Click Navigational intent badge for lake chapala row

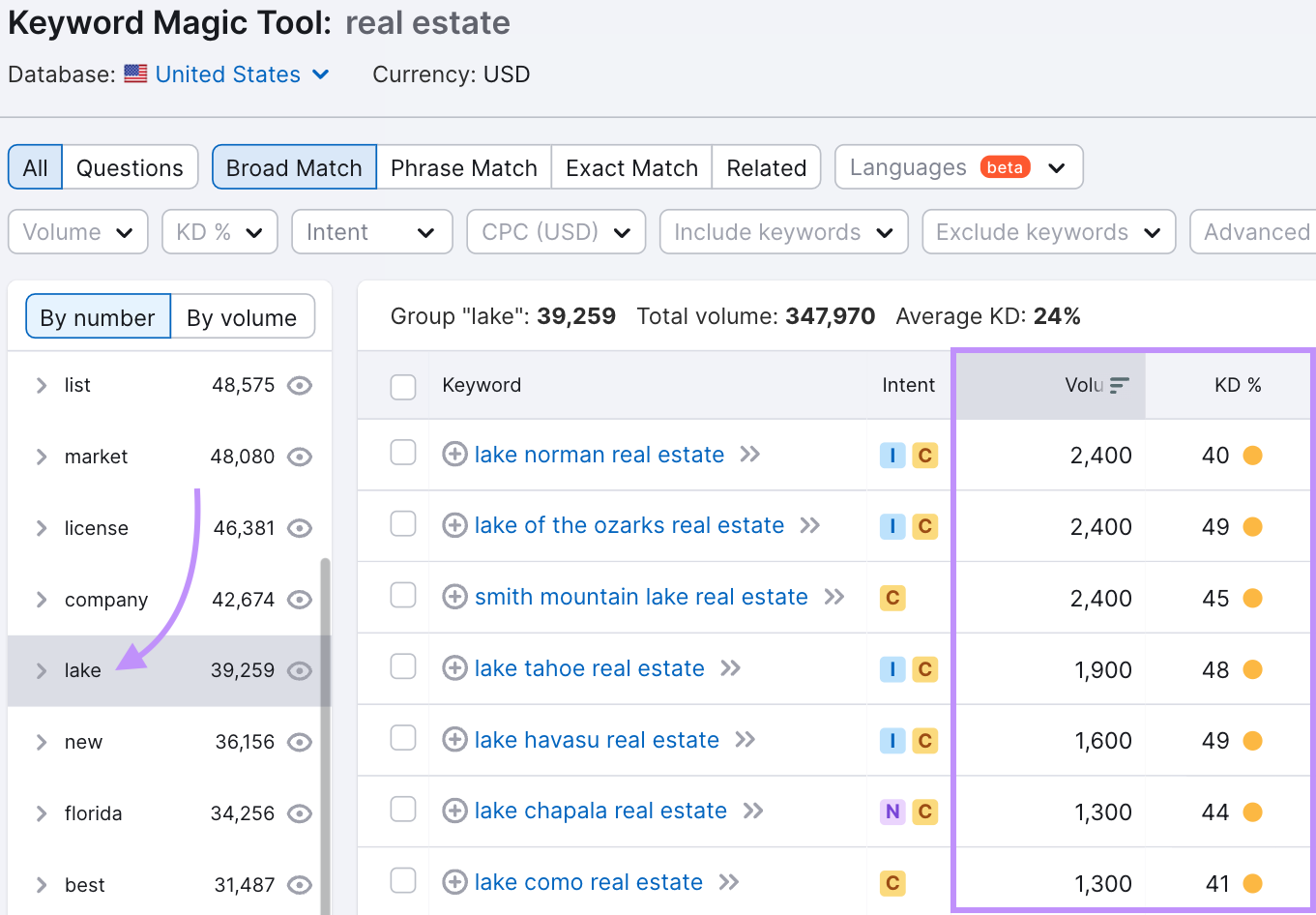pos(892,812)
